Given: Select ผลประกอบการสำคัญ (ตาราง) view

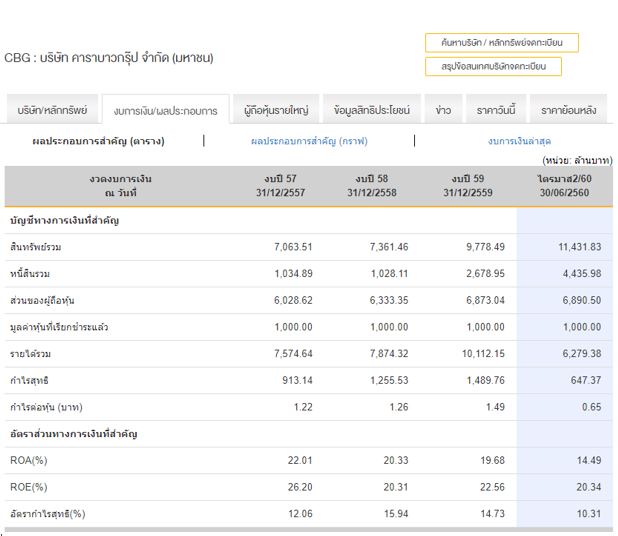Looking at the screenshot, I should [x=98, y=141].
